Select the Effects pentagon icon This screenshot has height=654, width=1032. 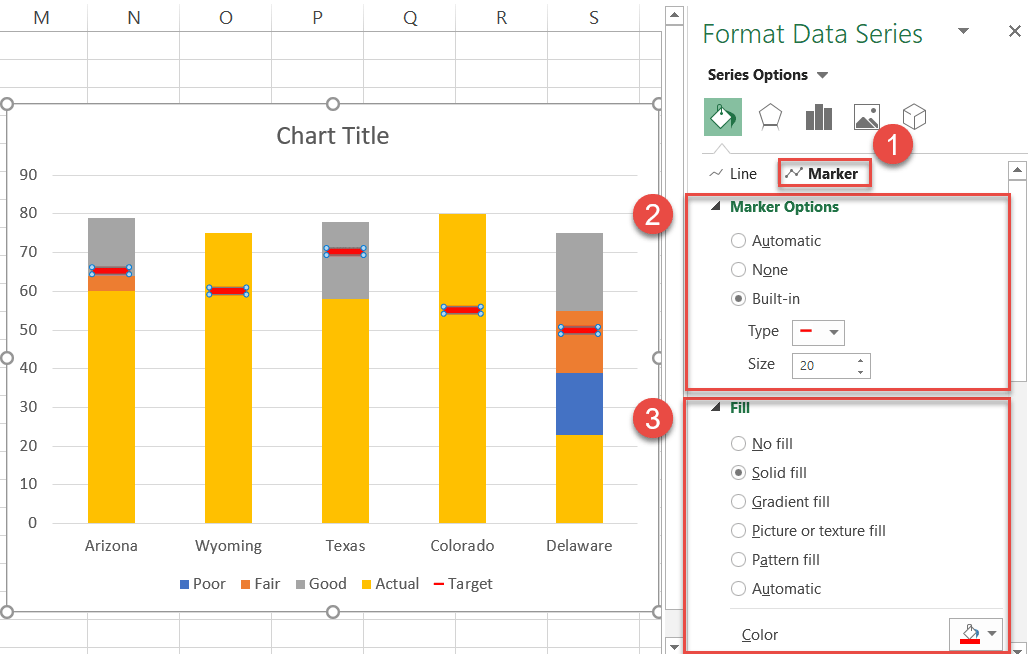point(770,117)
